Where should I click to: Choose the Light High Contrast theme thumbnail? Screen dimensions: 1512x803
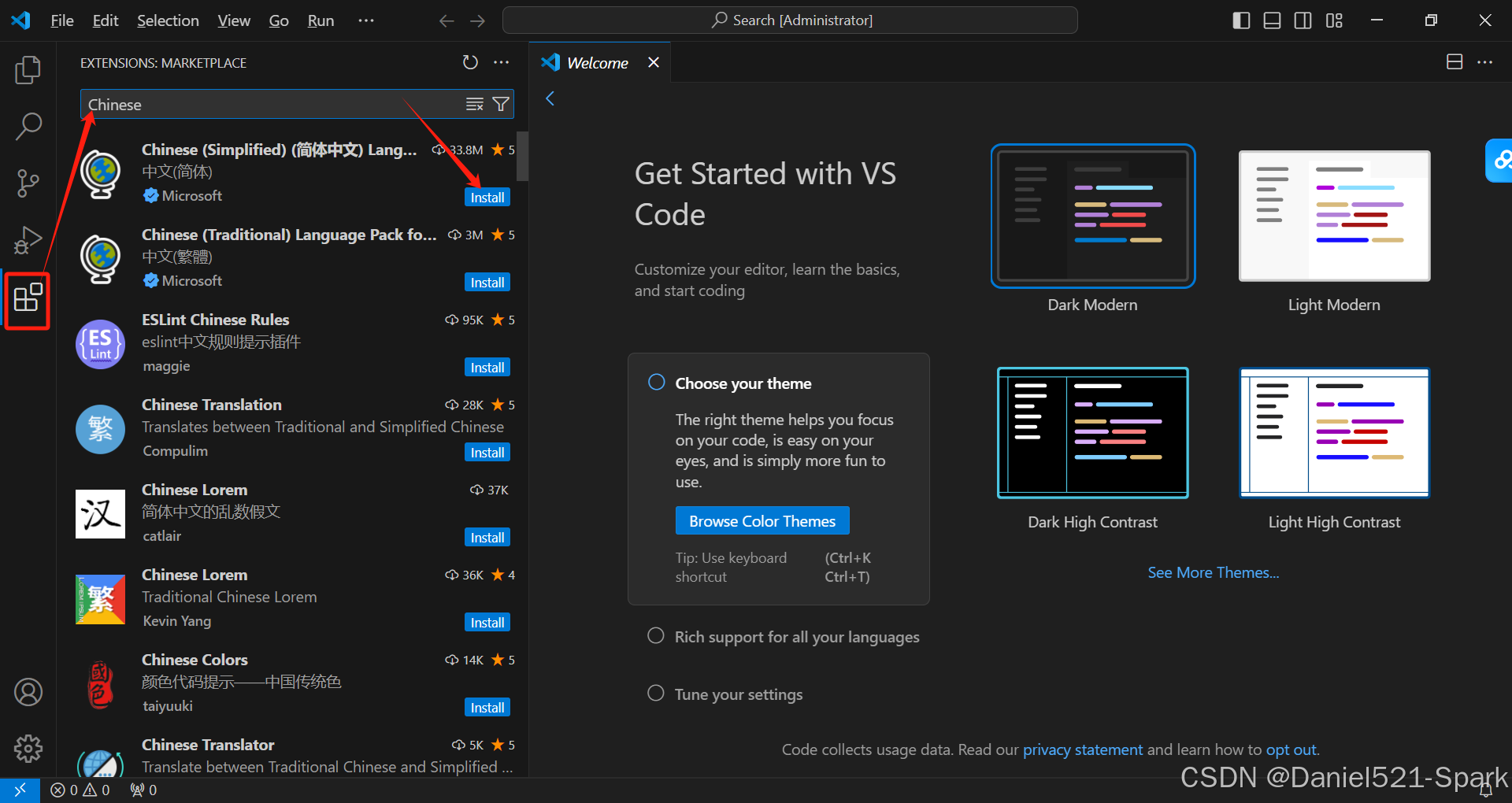click(x=1334, y=433)
